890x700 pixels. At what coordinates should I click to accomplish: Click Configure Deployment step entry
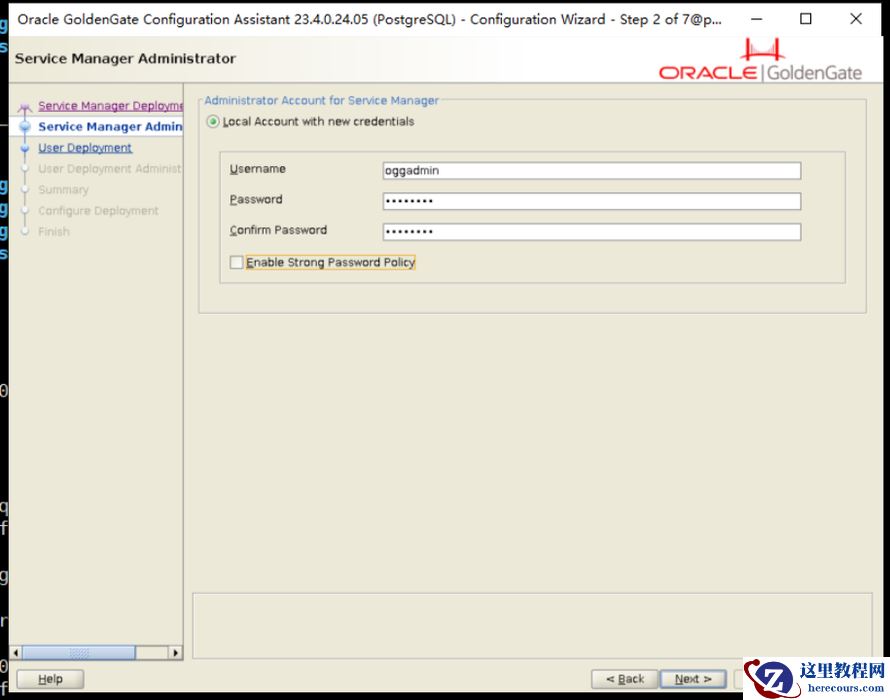click(x=98, y=211)
